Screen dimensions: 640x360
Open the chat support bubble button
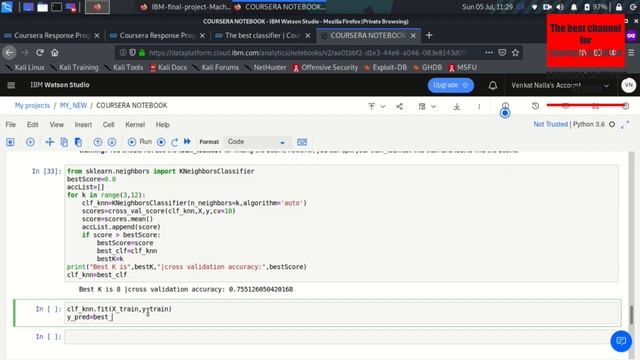[x=621, y=341]
